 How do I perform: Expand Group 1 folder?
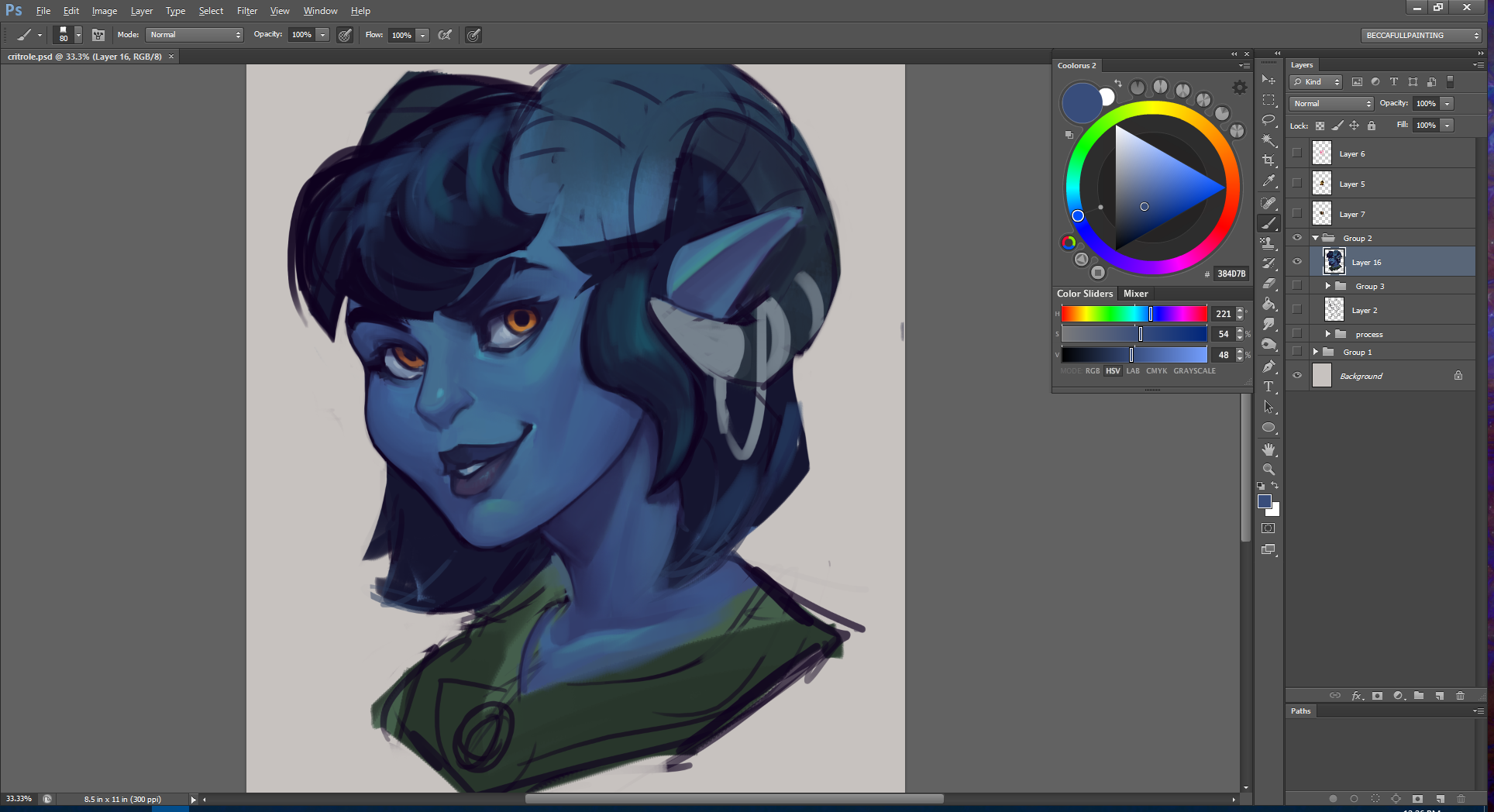[1315, 352]
